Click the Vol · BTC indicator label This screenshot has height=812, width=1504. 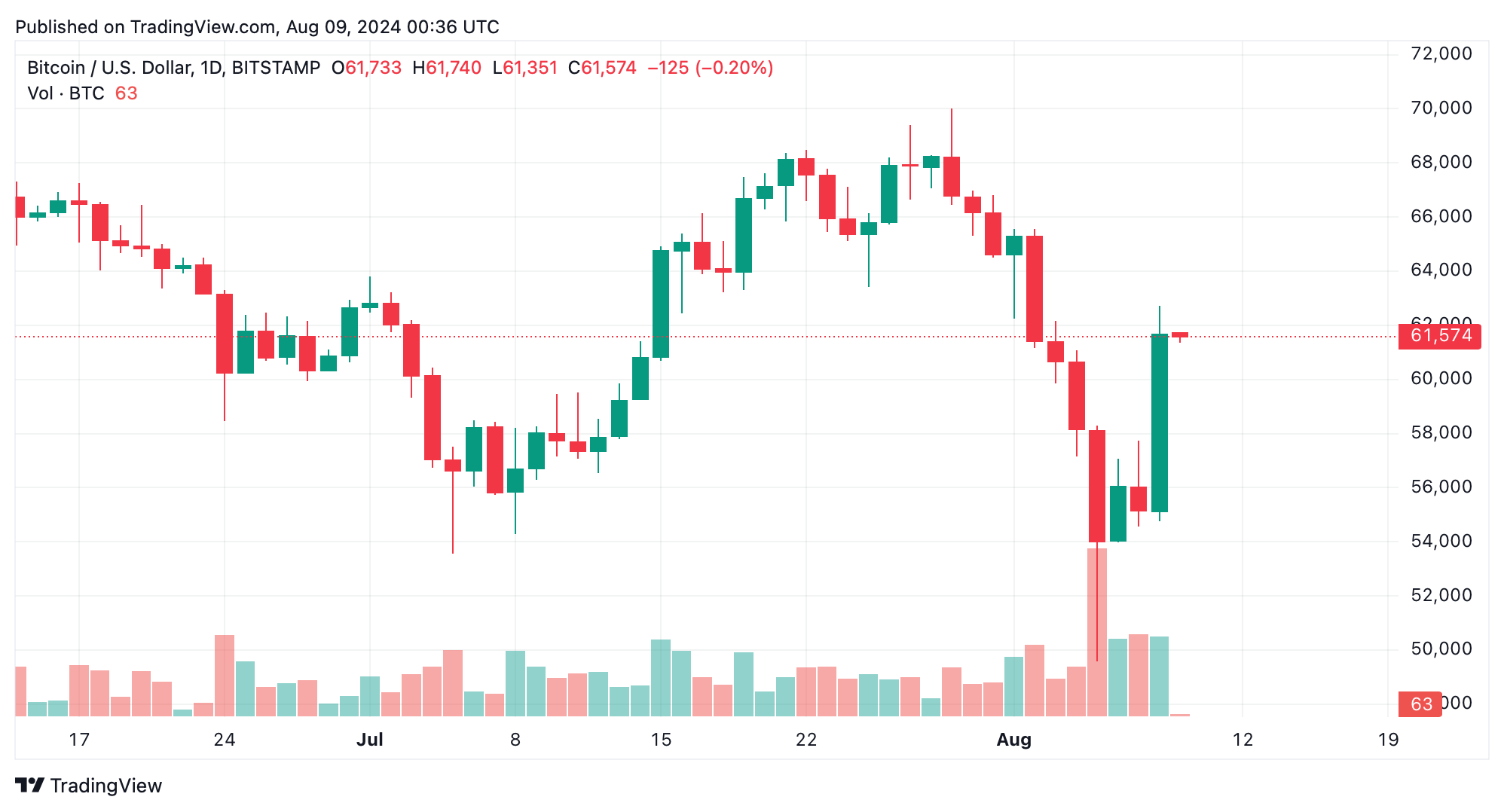(x=66, y=93)
